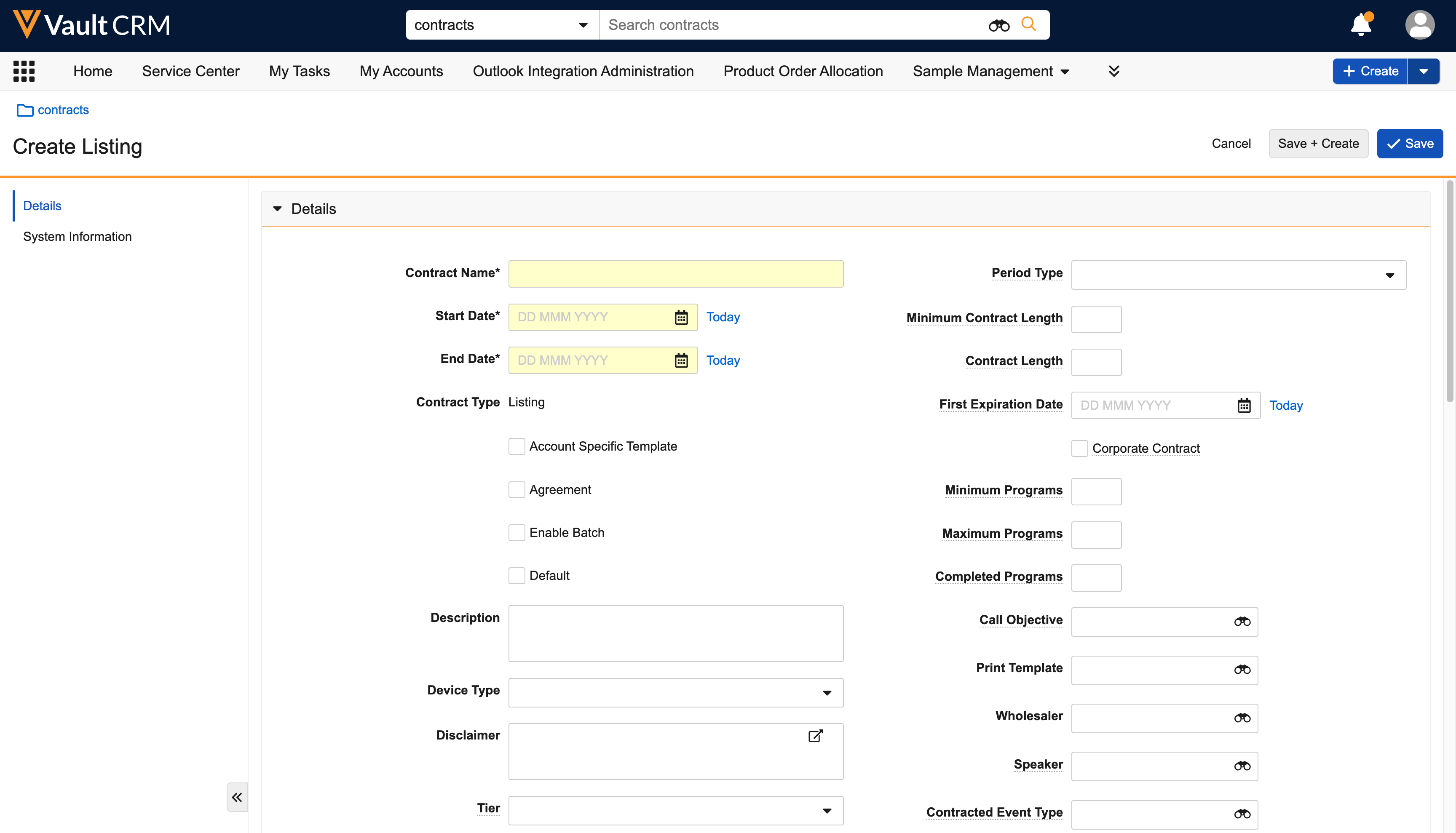The width and height of the screenshot is (1456, 833).
Task: Enable the Corporate Contract checkbox
Action: pyautogui.click(x=1079, y=449)
